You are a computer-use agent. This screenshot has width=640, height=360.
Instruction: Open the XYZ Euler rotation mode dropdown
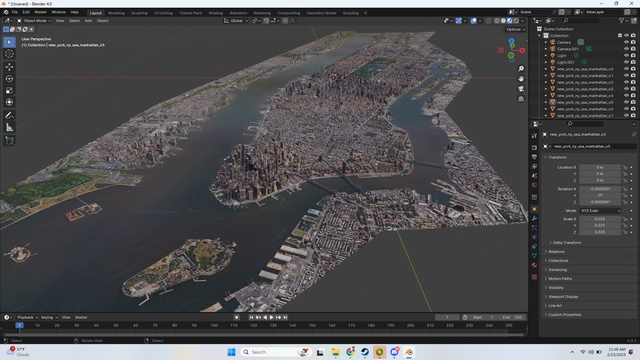pos(600,211)
